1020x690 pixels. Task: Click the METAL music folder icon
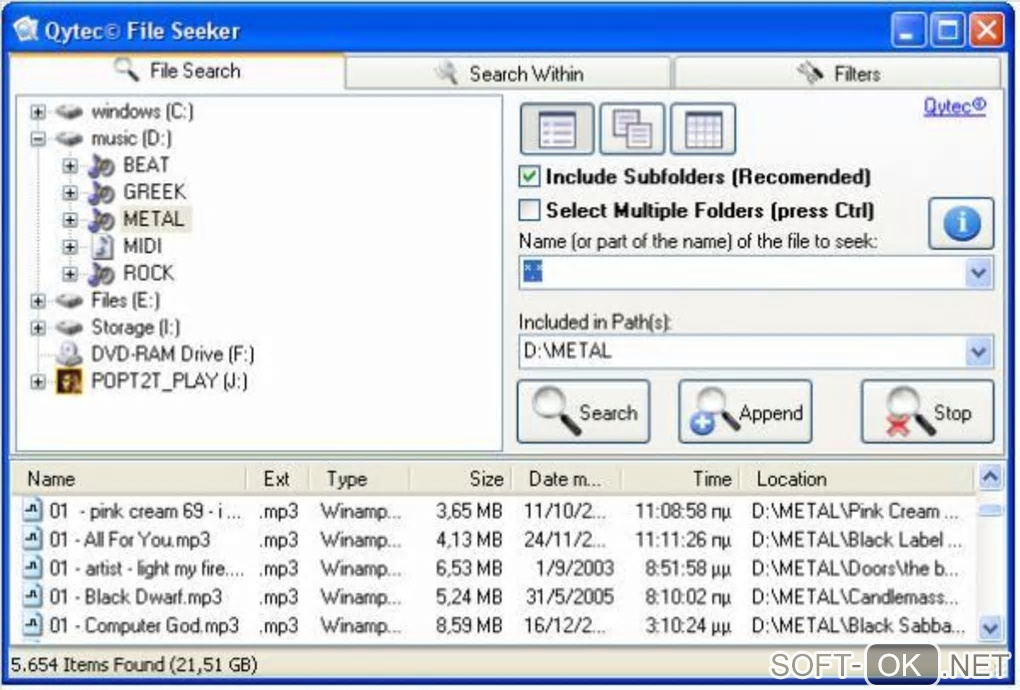[101, 220]
